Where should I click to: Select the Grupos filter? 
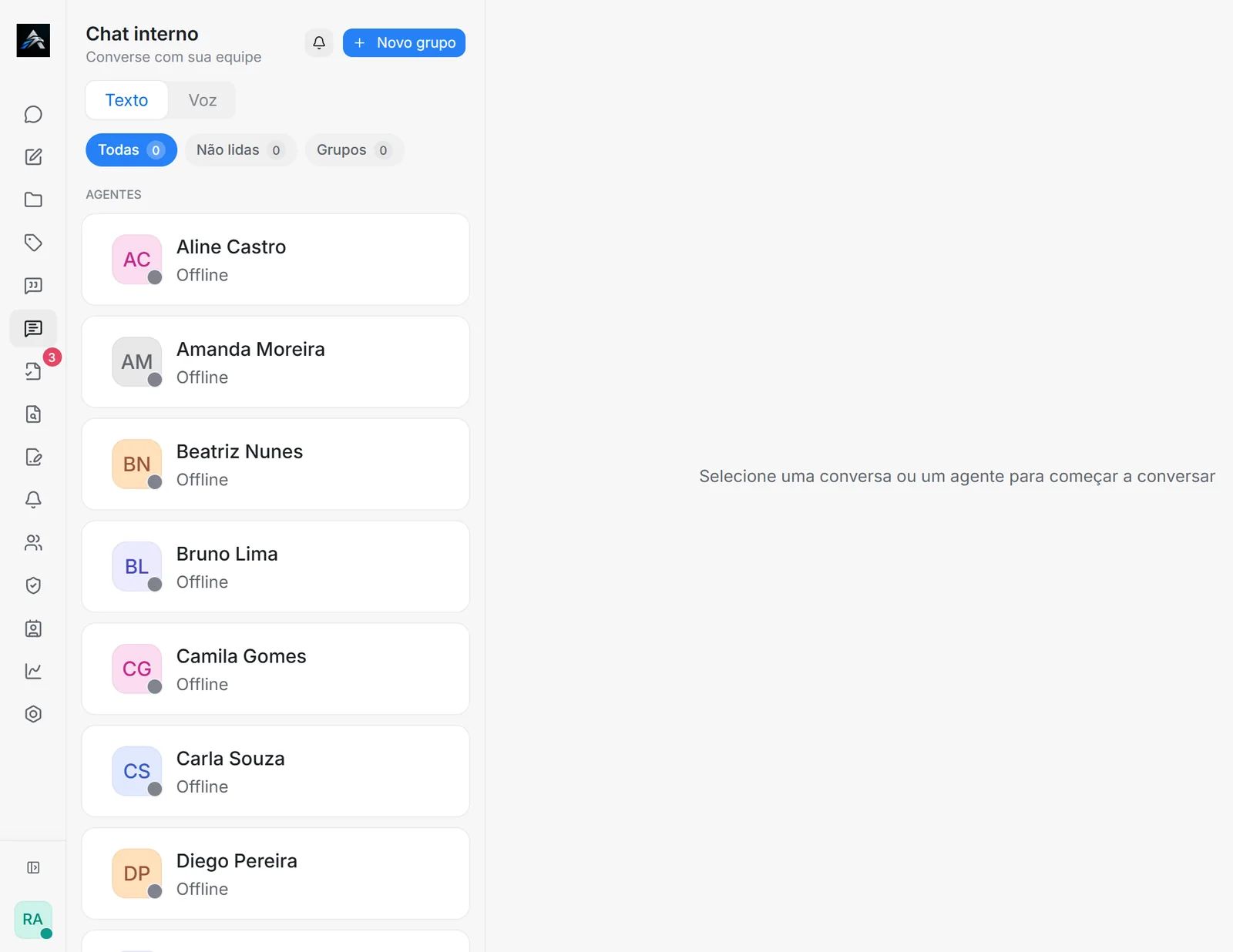[354, 150]
